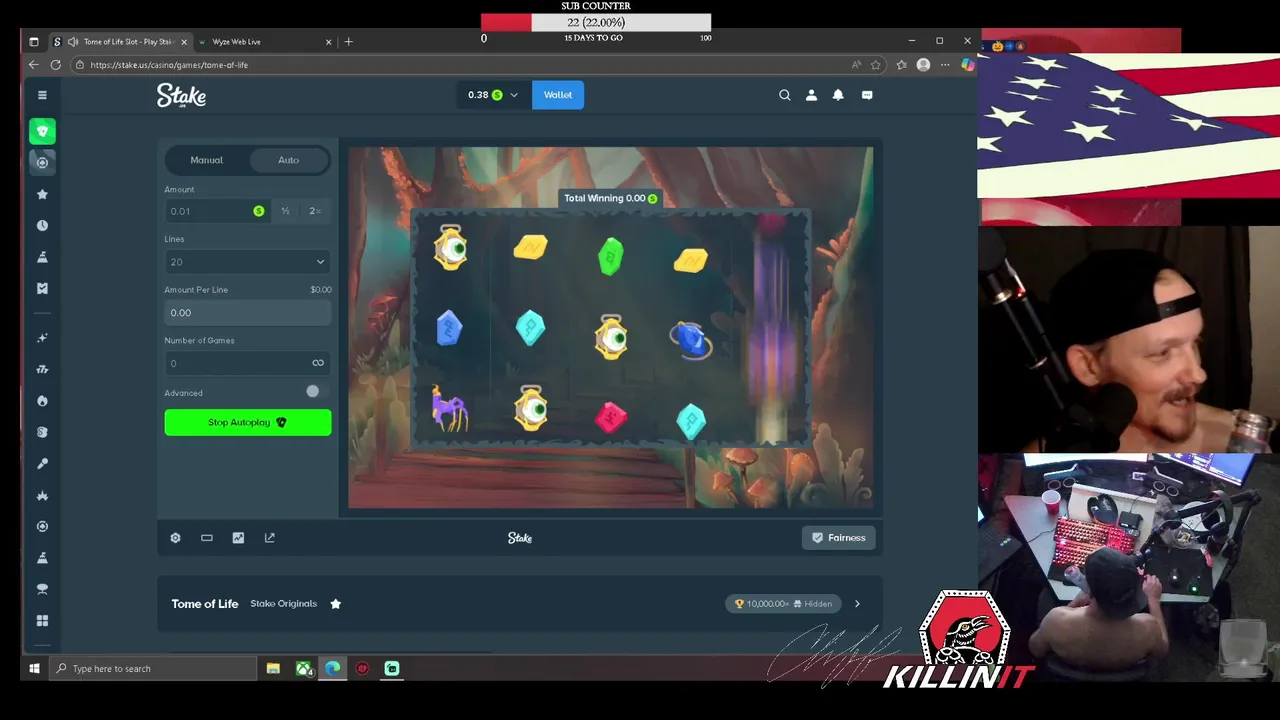
Task: Click the green casino shield sidebar icon
Action: [x=42, y=131]
